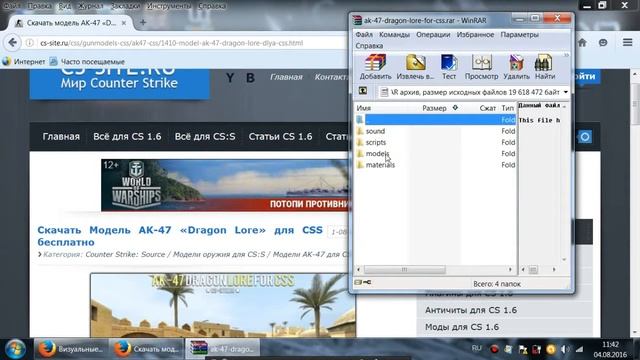
Task: Open the Избранное menu in WinRAR
Action: pyautogui.click(x=475, y=35)
